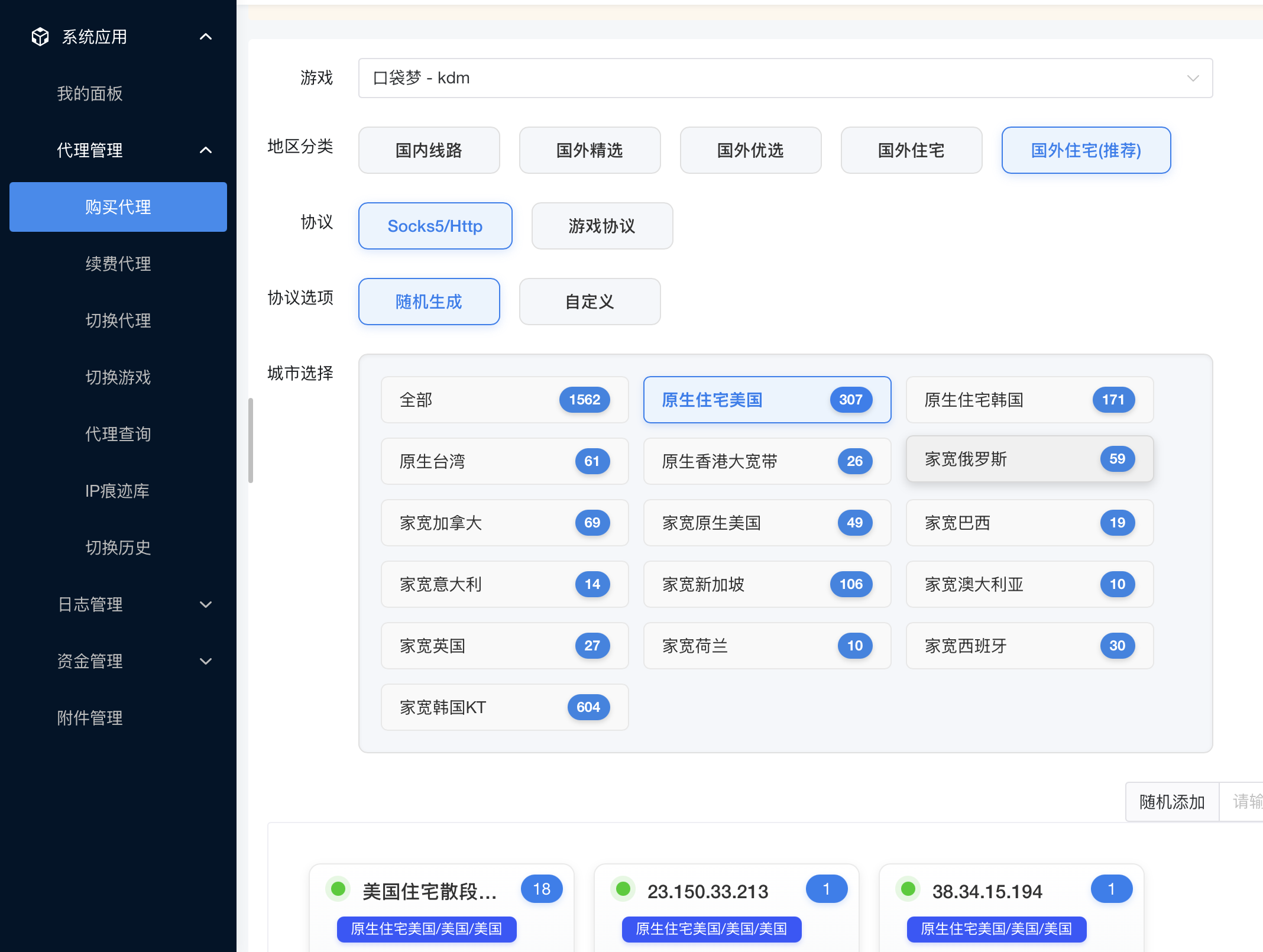Navigate to 切换历史

118,548
